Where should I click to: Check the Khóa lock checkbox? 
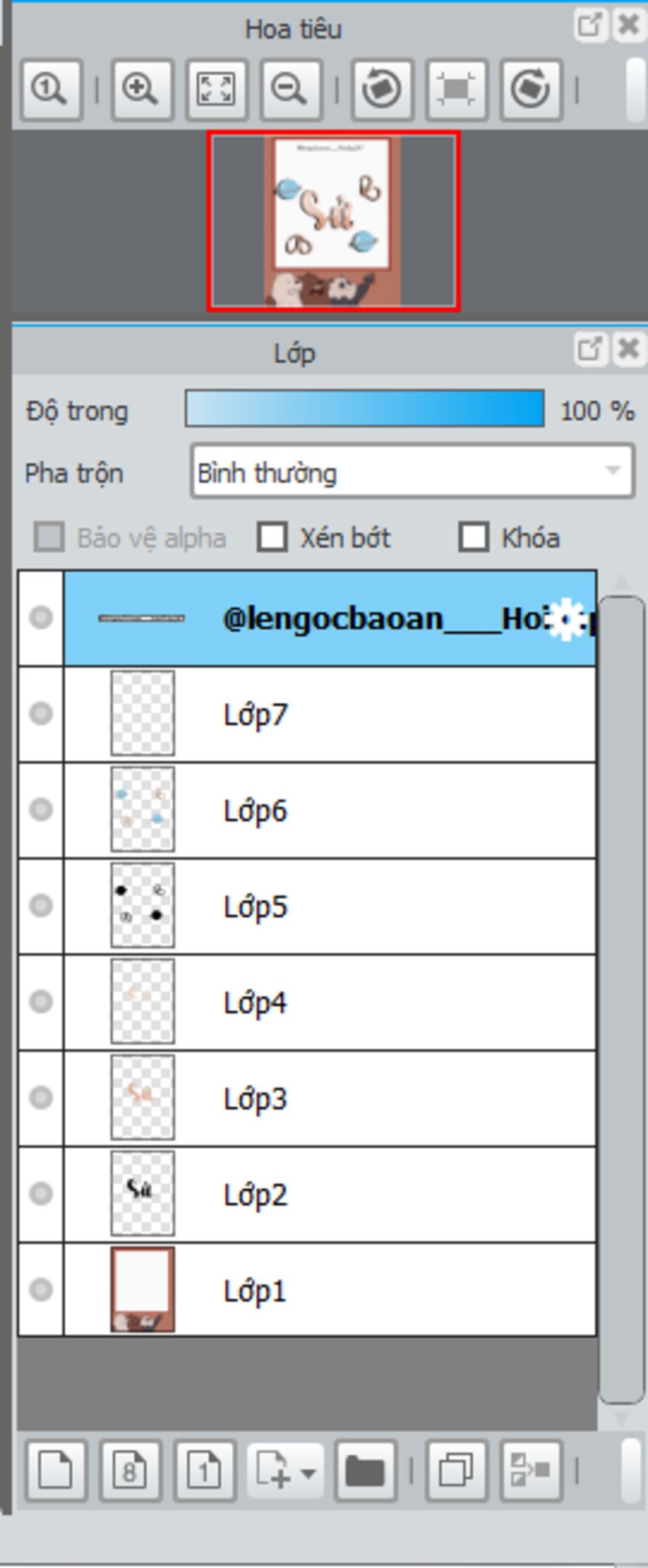pos(474,537)
